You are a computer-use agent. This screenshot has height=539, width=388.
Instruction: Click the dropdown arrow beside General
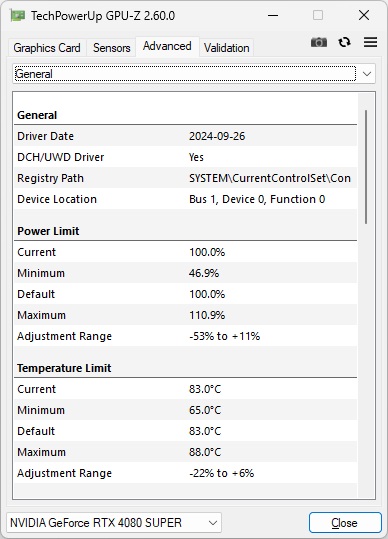(x=367, y=74)
